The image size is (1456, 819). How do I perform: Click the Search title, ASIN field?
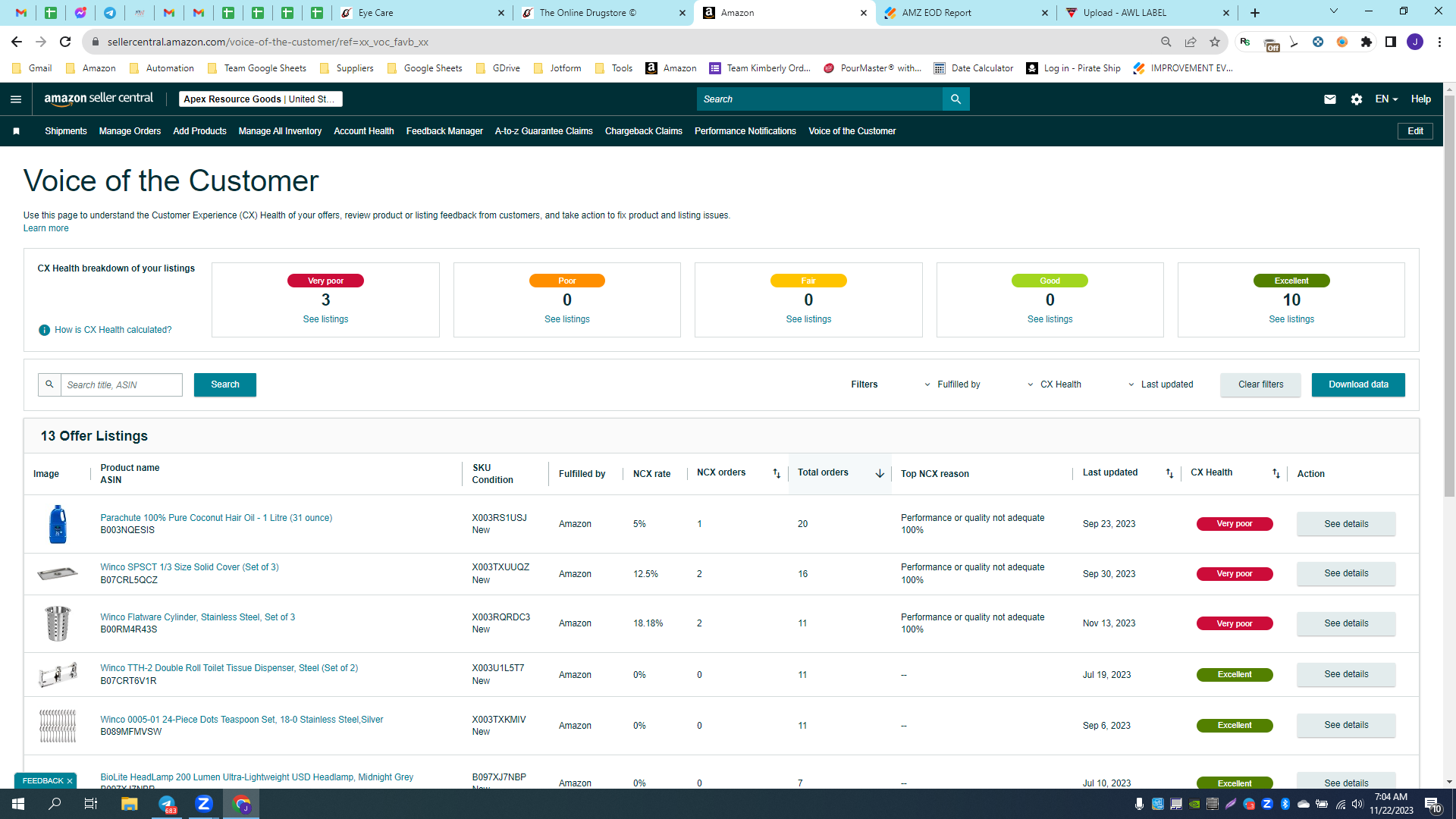point(121,384)
